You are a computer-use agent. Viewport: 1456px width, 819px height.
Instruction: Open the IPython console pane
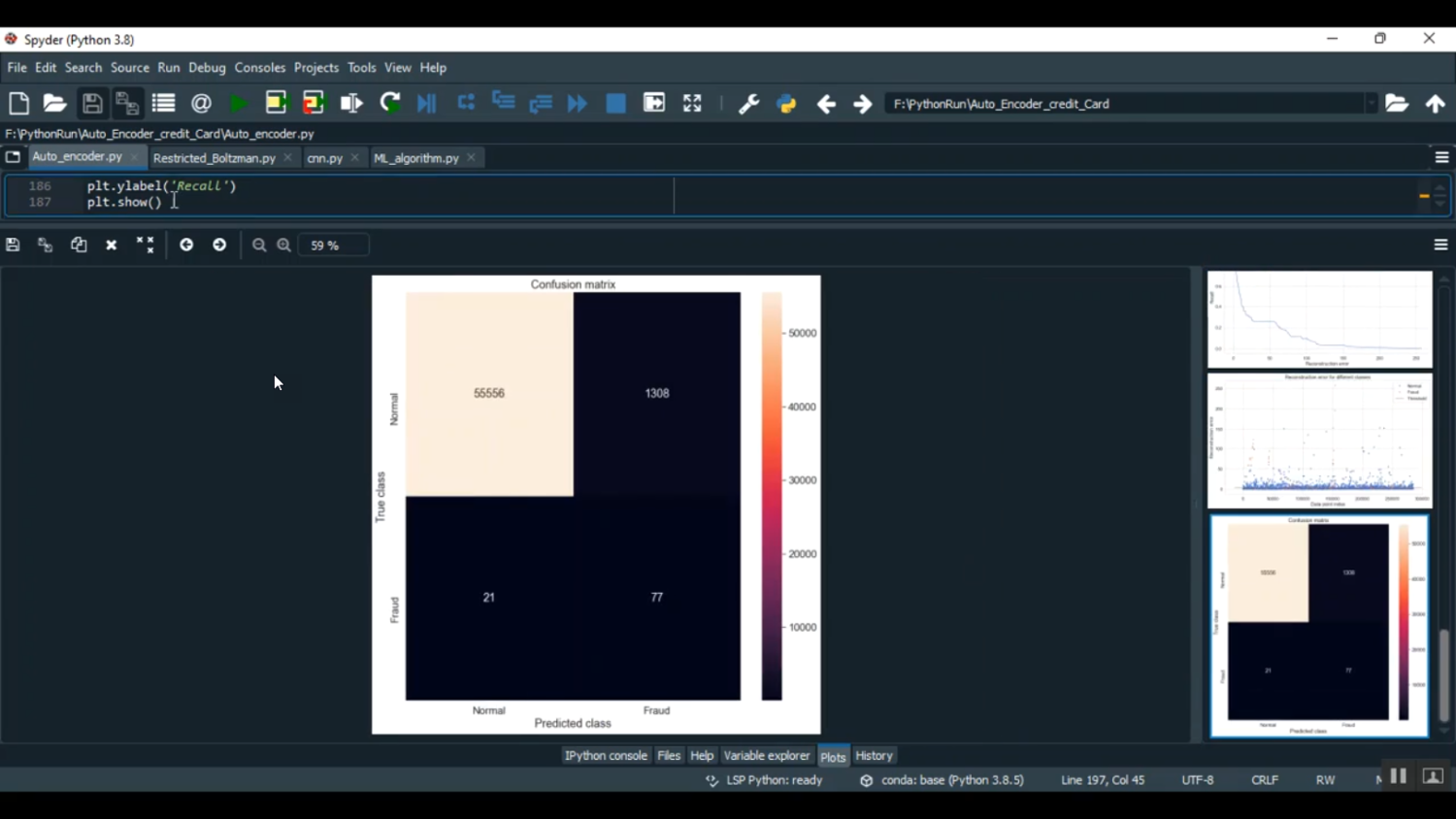(606, 756)
